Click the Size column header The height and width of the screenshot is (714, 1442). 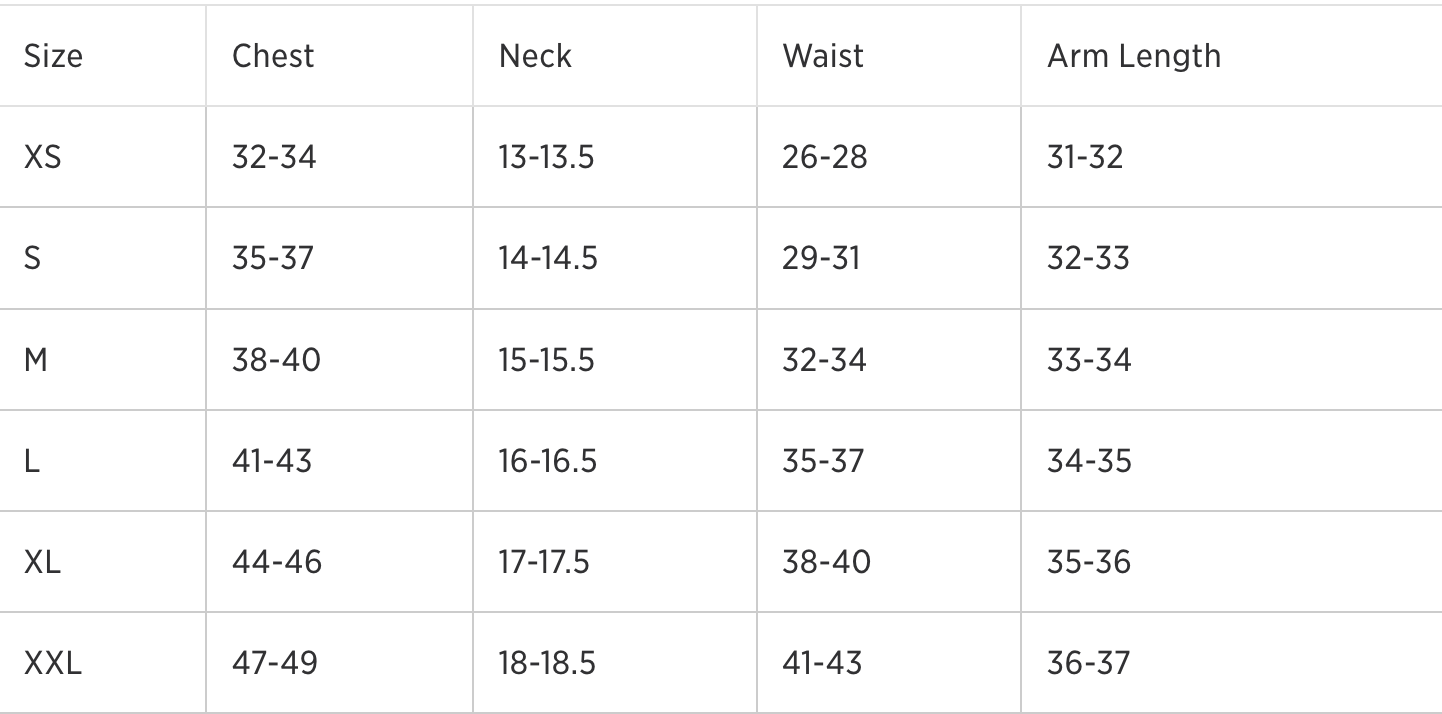(x=53, y=56)
